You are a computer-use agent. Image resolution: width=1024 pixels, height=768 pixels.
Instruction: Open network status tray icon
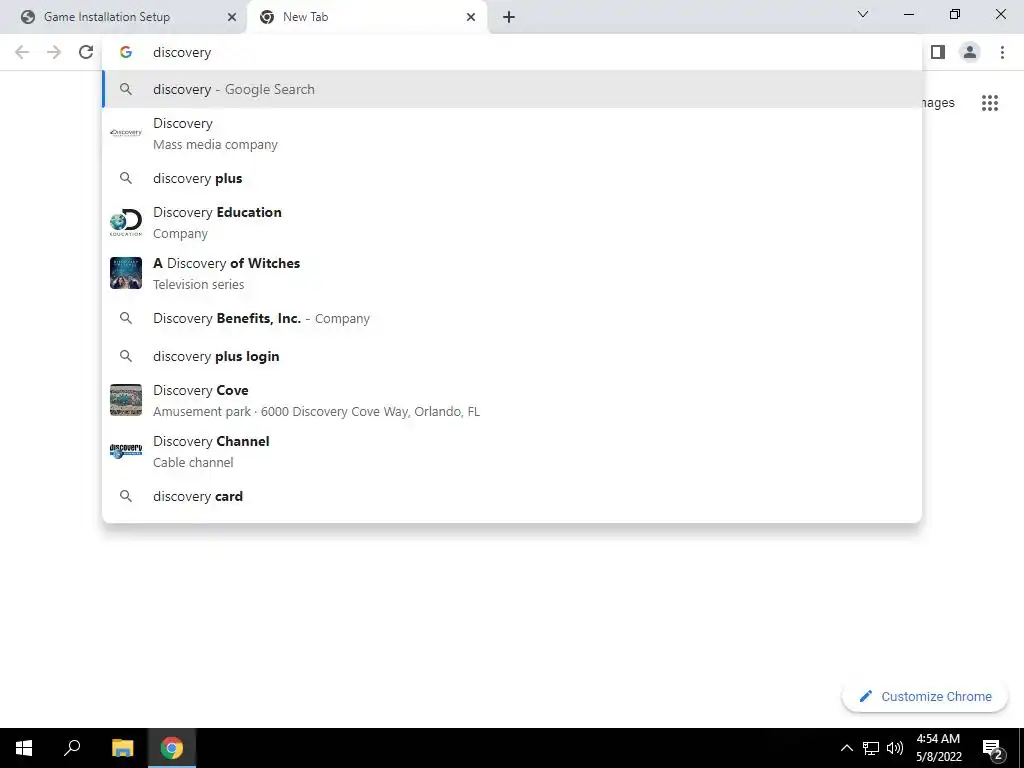pos(871,748)
